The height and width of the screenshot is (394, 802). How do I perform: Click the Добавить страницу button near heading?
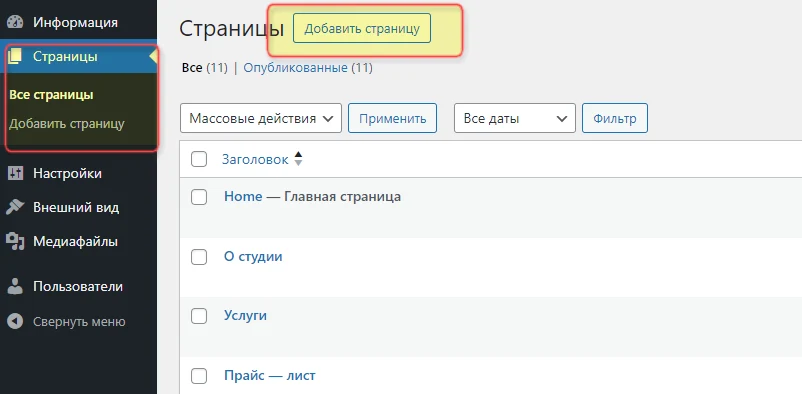pyautogui.click(x=362, y=29)
